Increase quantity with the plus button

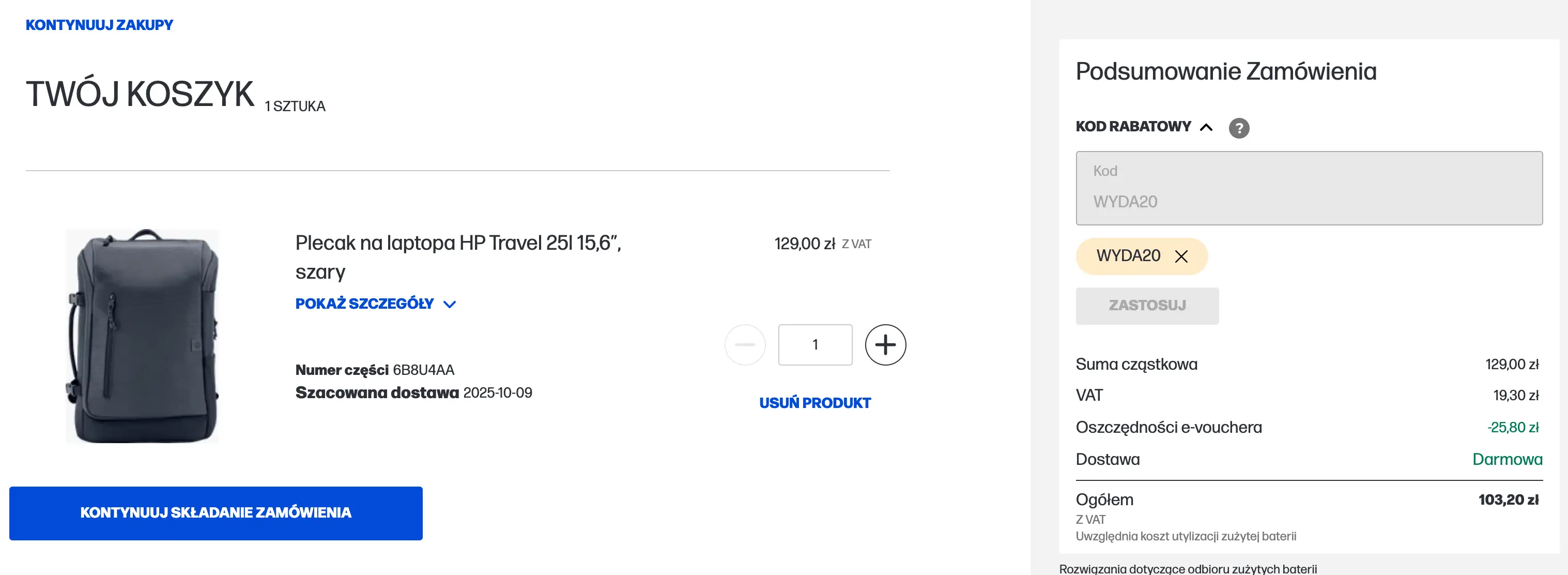click(x=885, y=345)
